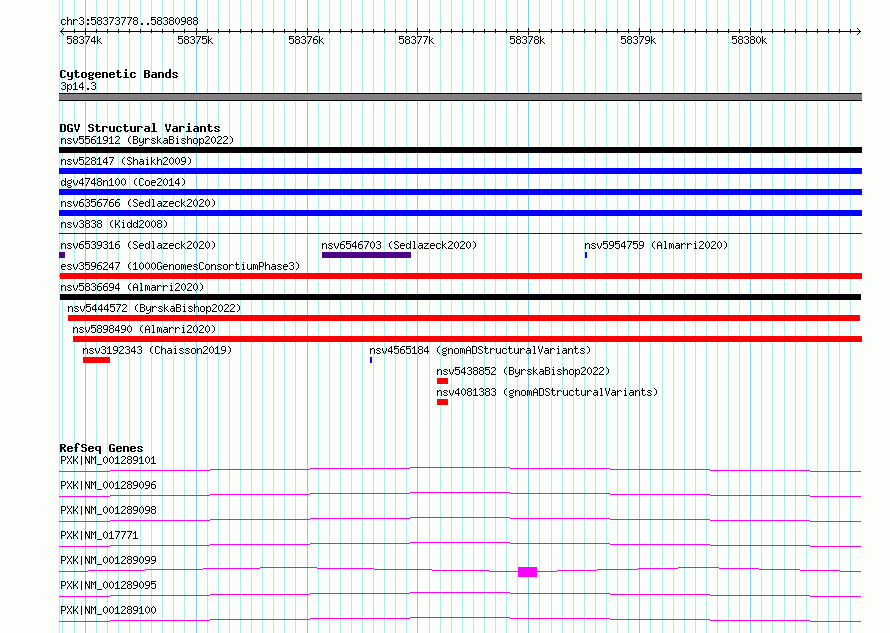Click the 58377k ruler position label
Screen dimensions: 890x633
(416, 40)
